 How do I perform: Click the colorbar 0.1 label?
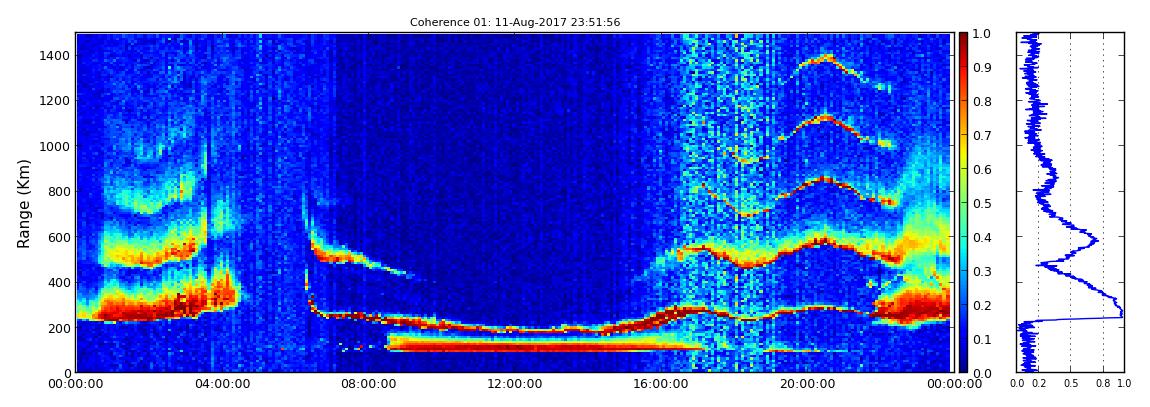(982, 340)
